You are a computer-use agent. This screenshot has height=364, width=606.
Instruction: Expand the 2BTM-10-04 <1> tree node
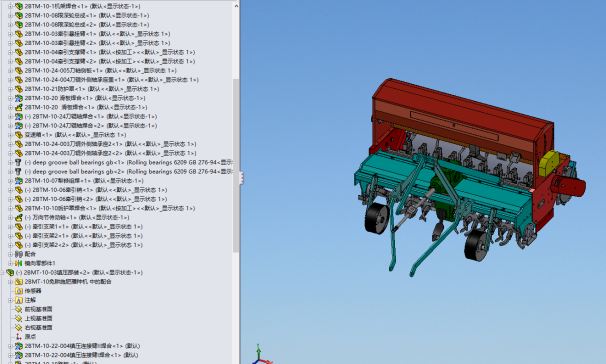[x=10, y=52]
